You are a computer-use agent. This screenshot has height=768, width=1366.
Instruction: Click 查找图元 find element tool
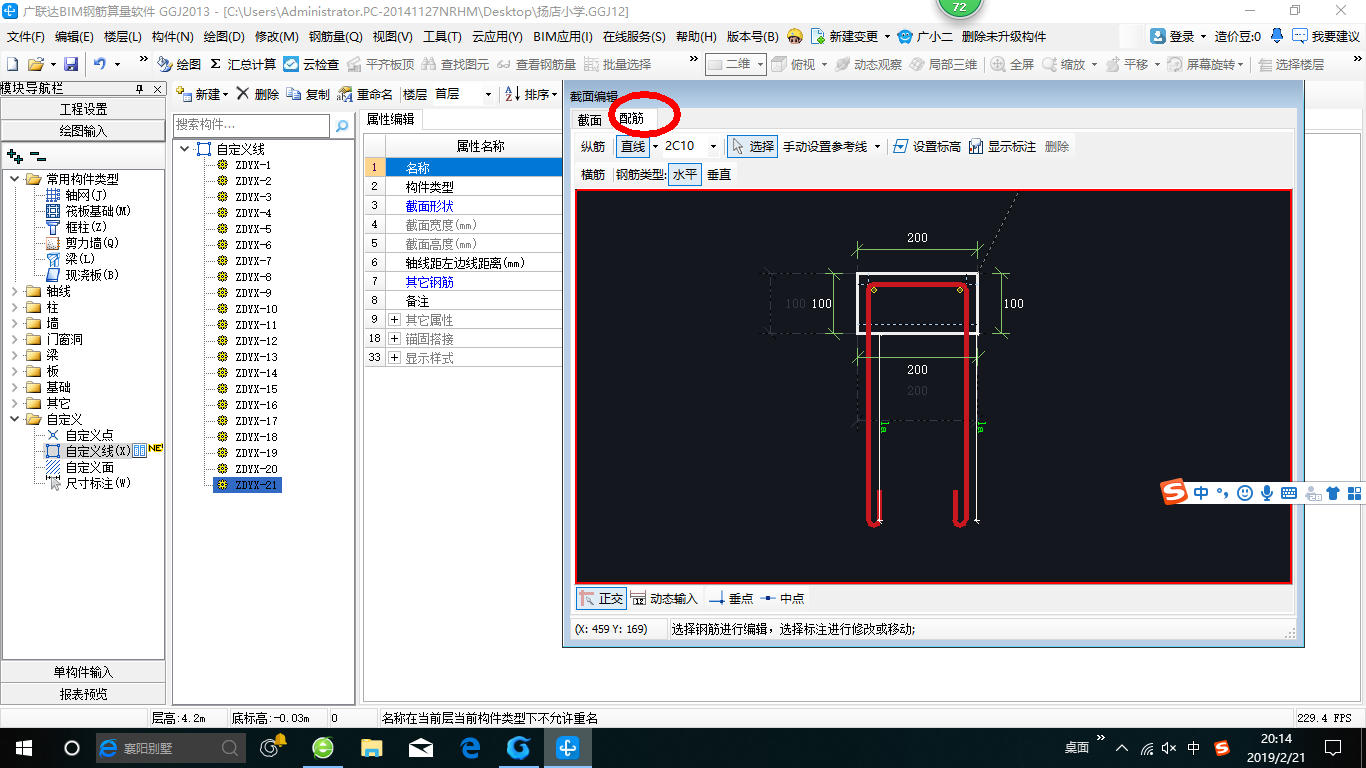tap(456, 64)
